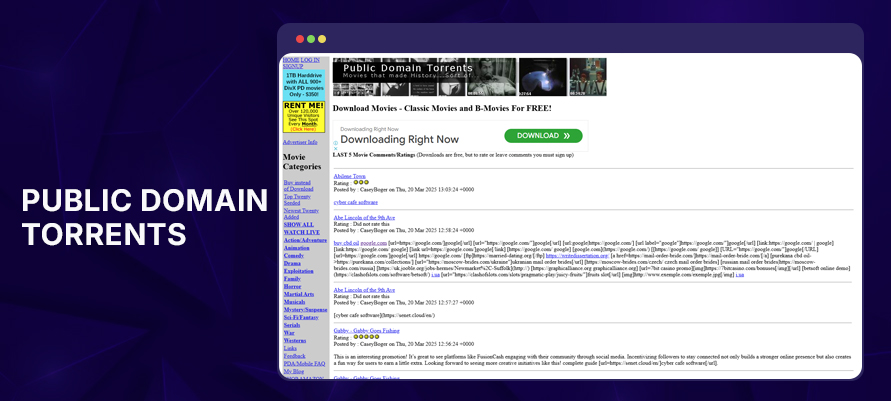Open the Abilene Town movie link

(x=350, y=176)
